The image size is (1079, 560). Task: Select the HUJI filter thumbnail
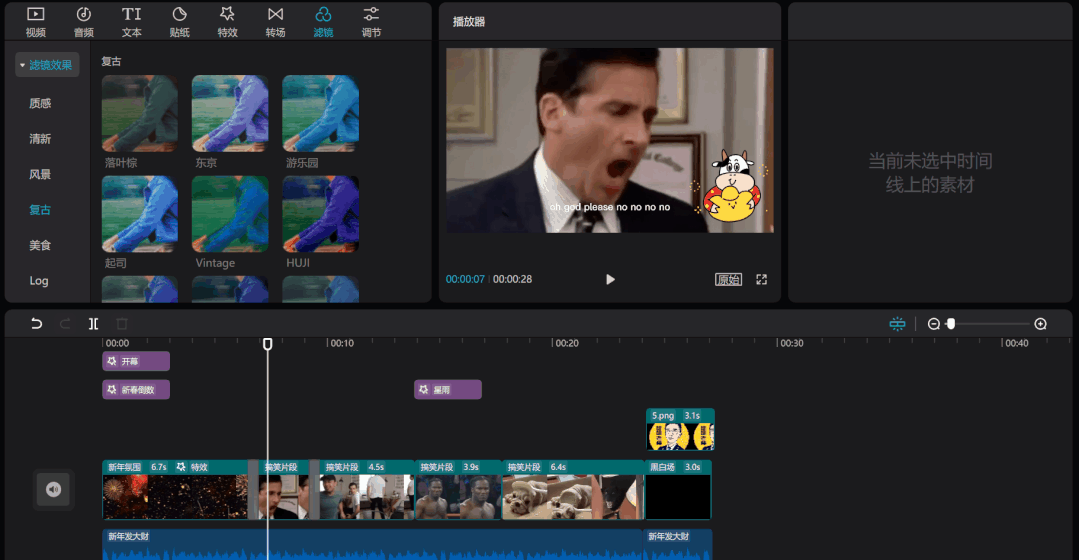320,214
